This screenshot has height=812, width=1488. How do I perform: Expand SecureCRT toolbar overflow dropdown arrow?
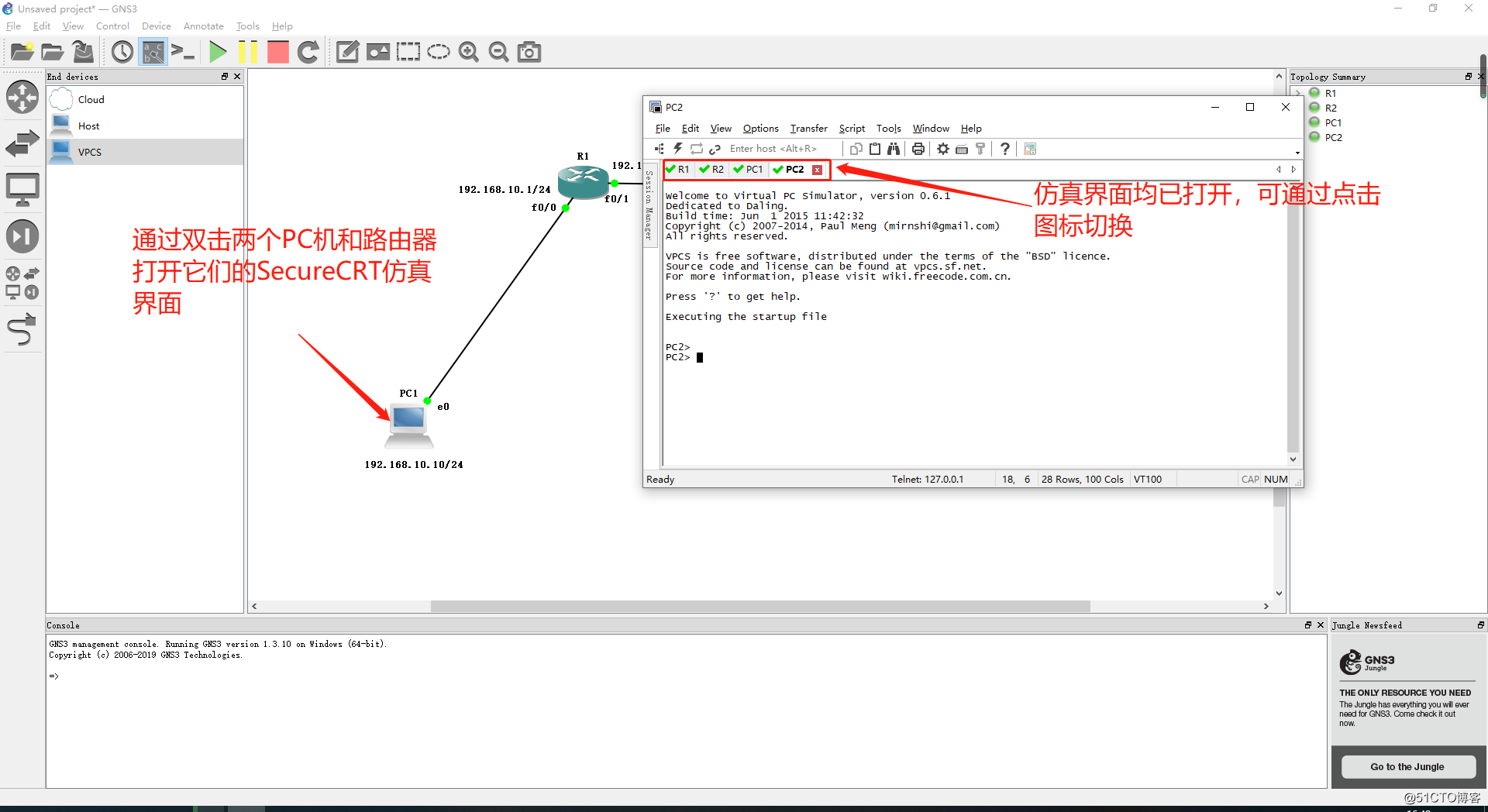[1297, 153]
